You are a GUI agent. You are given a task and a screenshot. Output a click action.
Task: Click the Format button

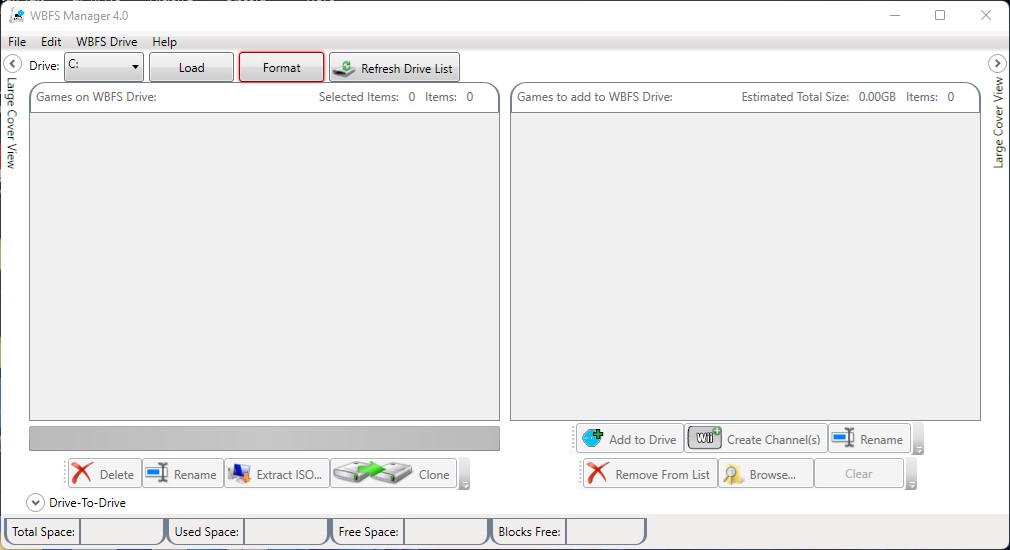281,68
